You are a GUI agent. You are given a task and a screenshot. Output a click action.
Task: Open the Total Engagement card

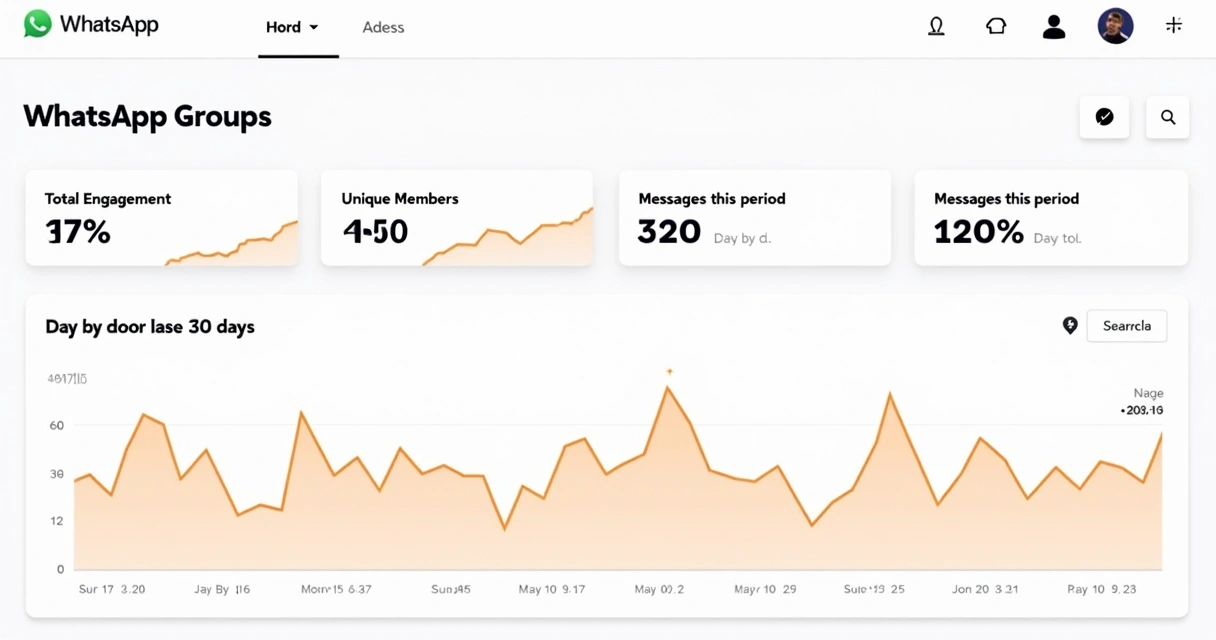[x=162, y=218]
